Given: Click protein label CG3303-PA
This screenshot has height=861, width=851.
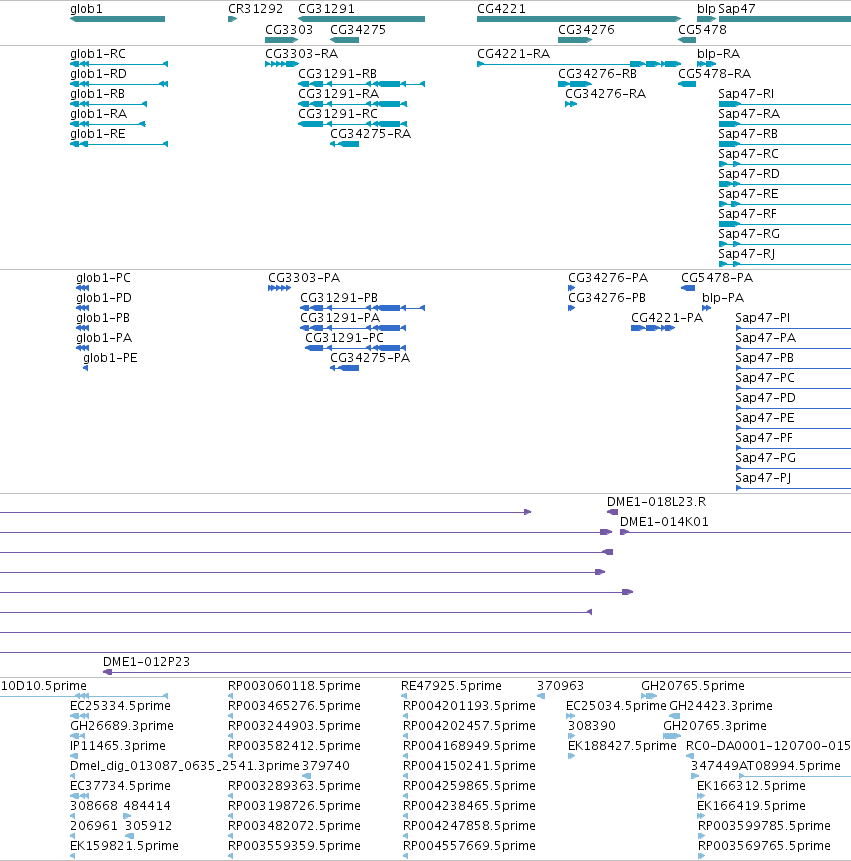Looking at the screenshot, I should click(x=304, y=278).
